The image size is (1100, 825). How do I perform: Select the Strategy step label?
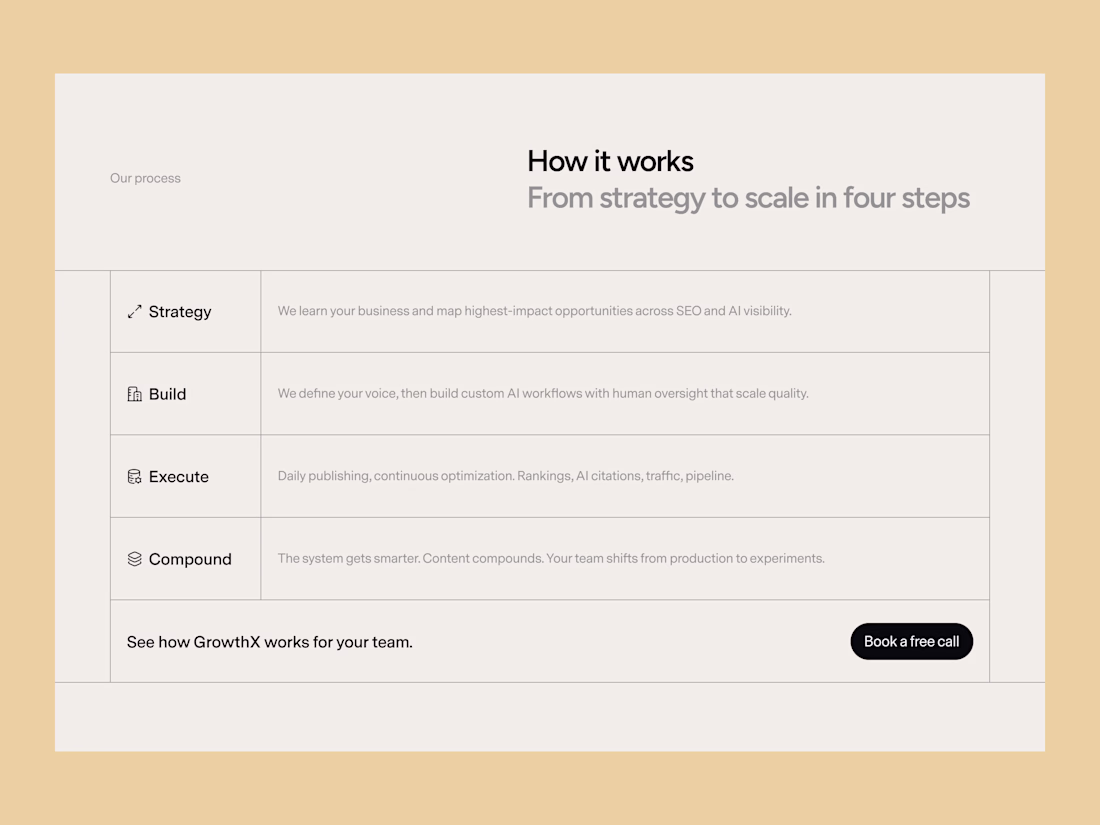click(180, 312)
